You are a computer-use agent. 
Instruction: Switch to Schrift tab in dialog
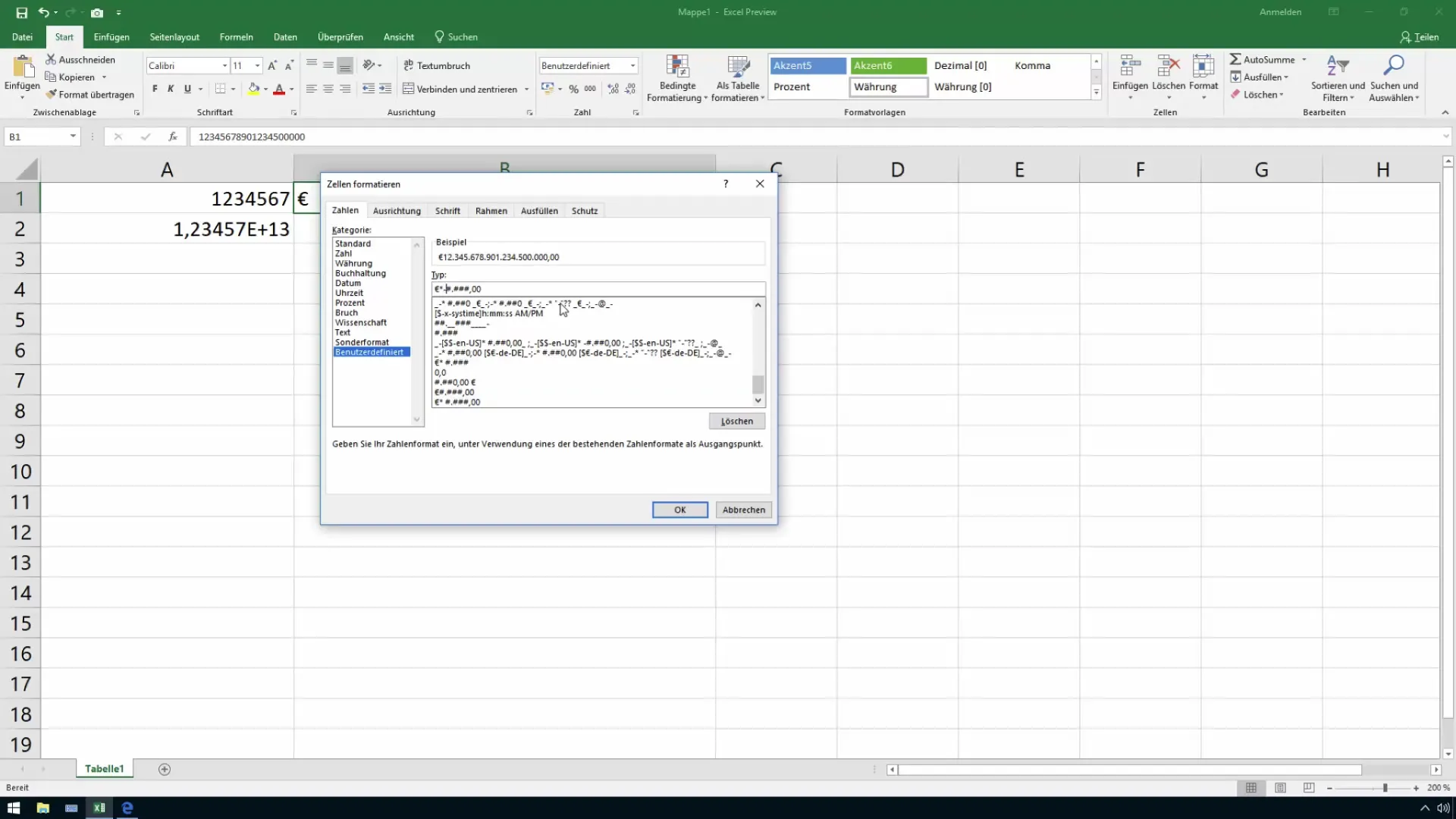(x=447, y=211)
